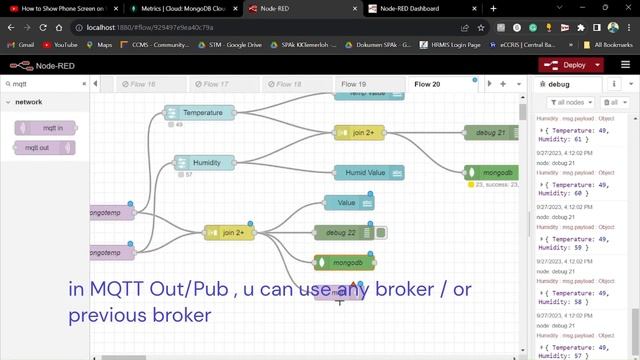Viewport: 640px width, 360px height.
Task: Open a new browser tab
Action: click(x=493, y=9)
